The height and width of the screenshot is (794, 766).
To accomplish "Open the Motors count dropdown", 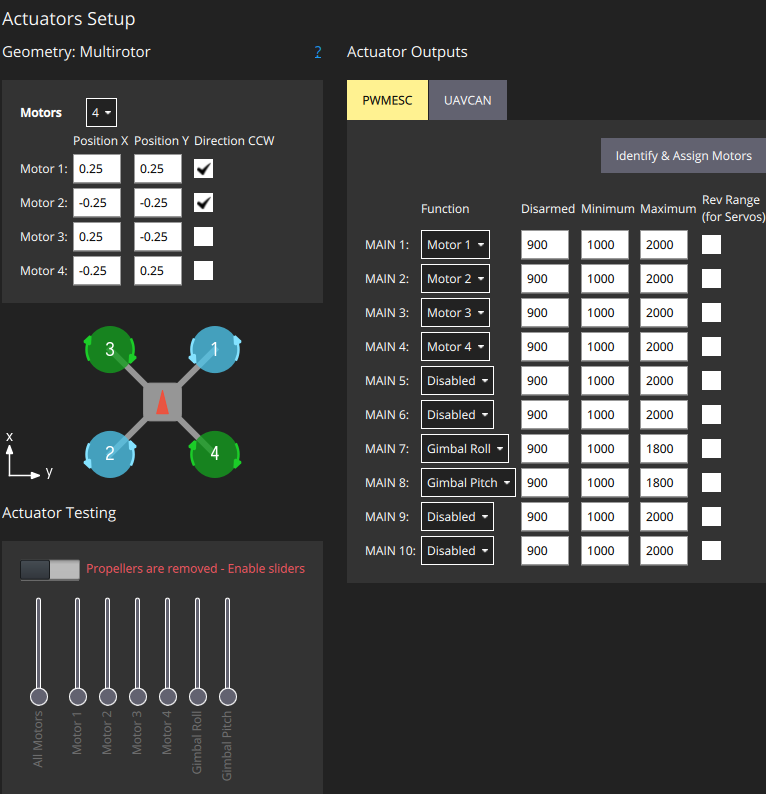I will coord(101,112).
